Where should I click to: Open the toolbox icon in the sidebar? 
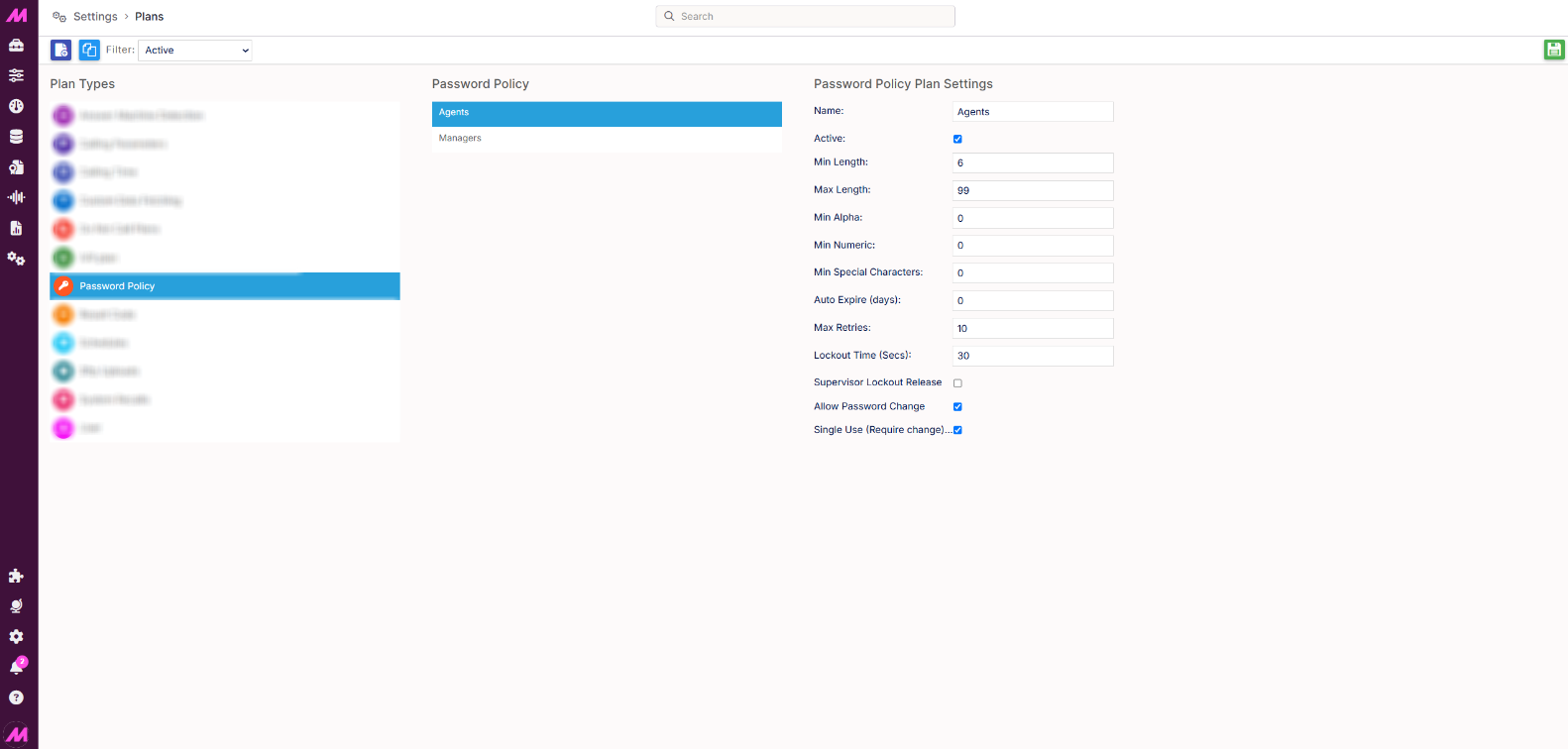(x=16, y=45)
